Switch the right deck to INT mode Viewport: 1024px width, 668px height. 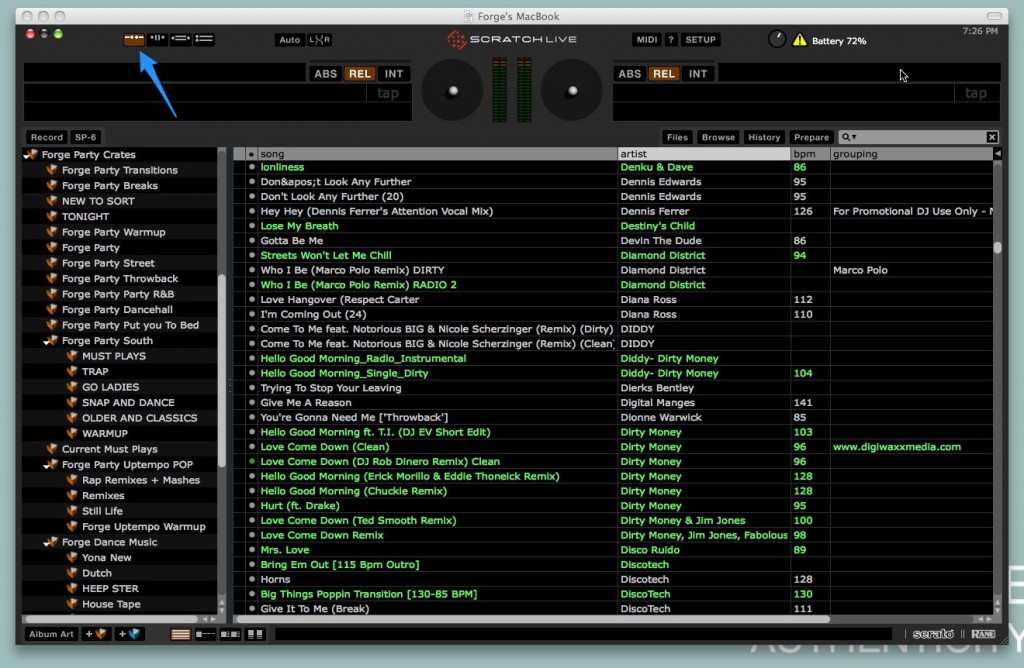coord(697,72)
